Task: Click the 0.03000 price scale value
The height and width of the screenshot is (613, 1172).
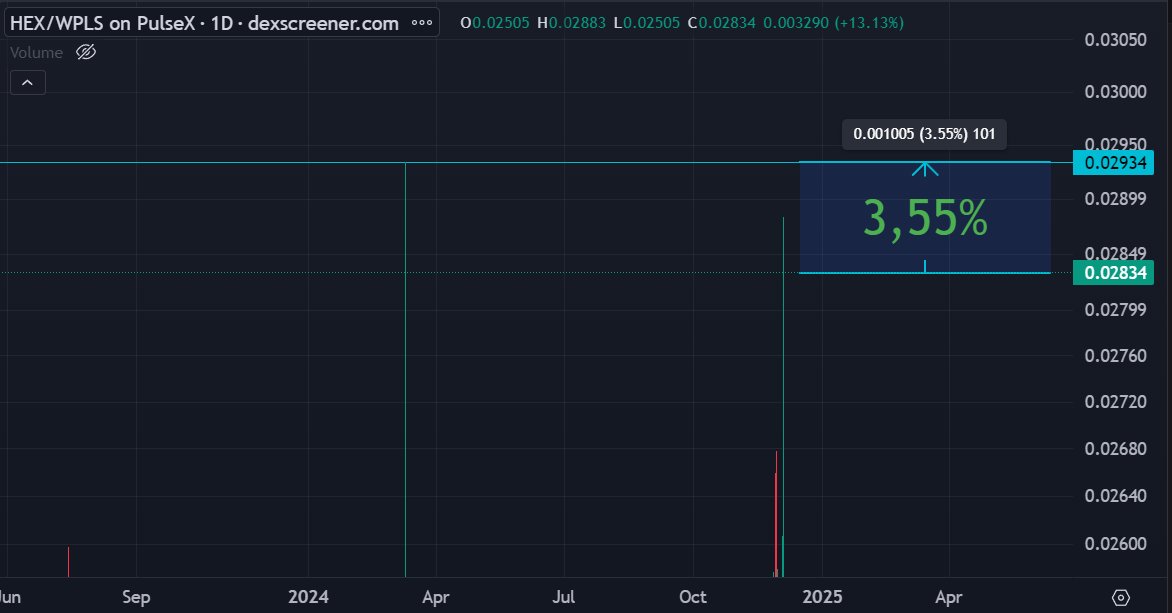Action: click(1115, 91)
